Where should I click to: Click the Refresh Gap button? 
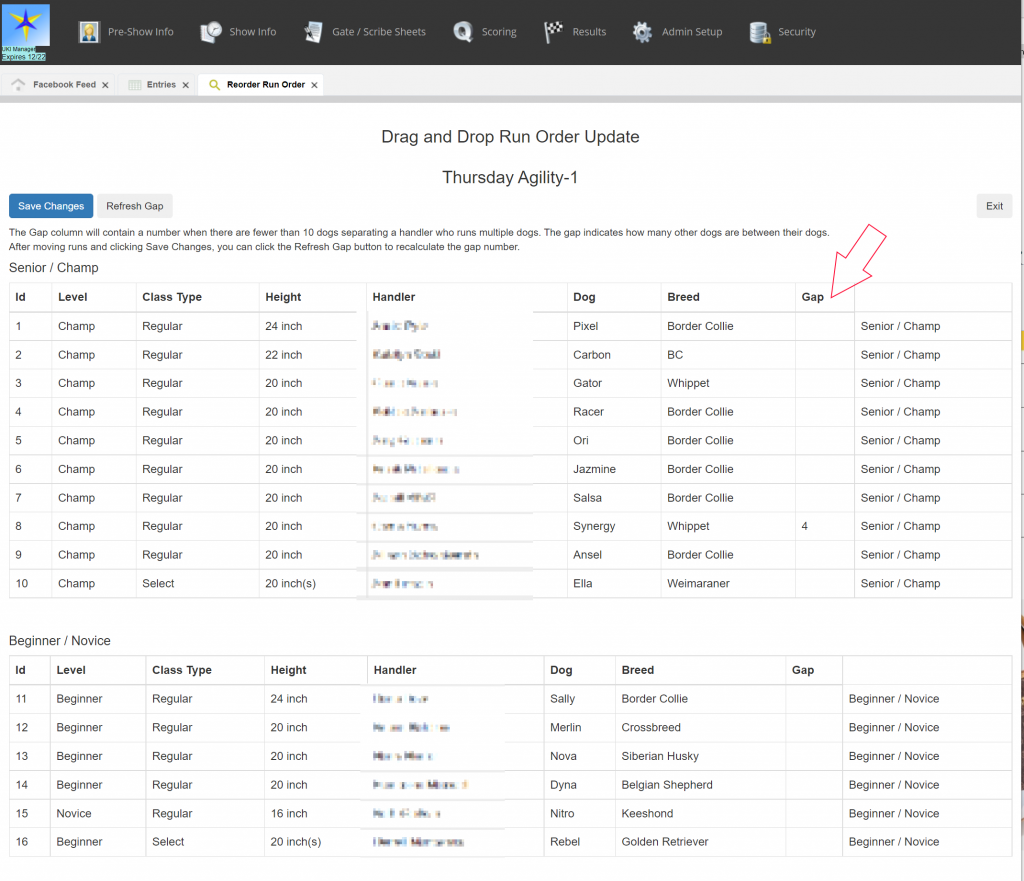pyautogui.click(x=134, y=206)
